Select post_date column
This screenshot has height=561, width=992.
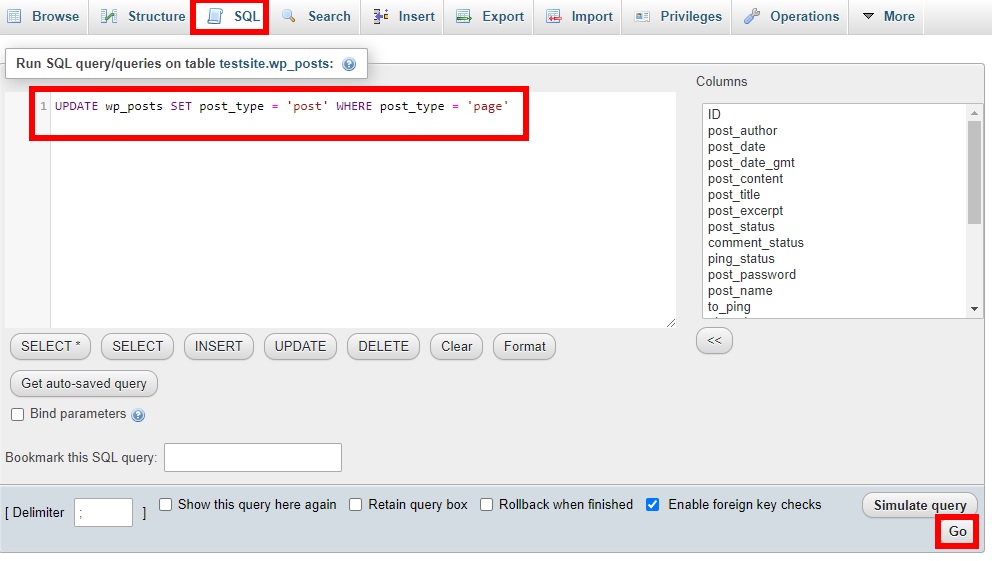(834, 147)
